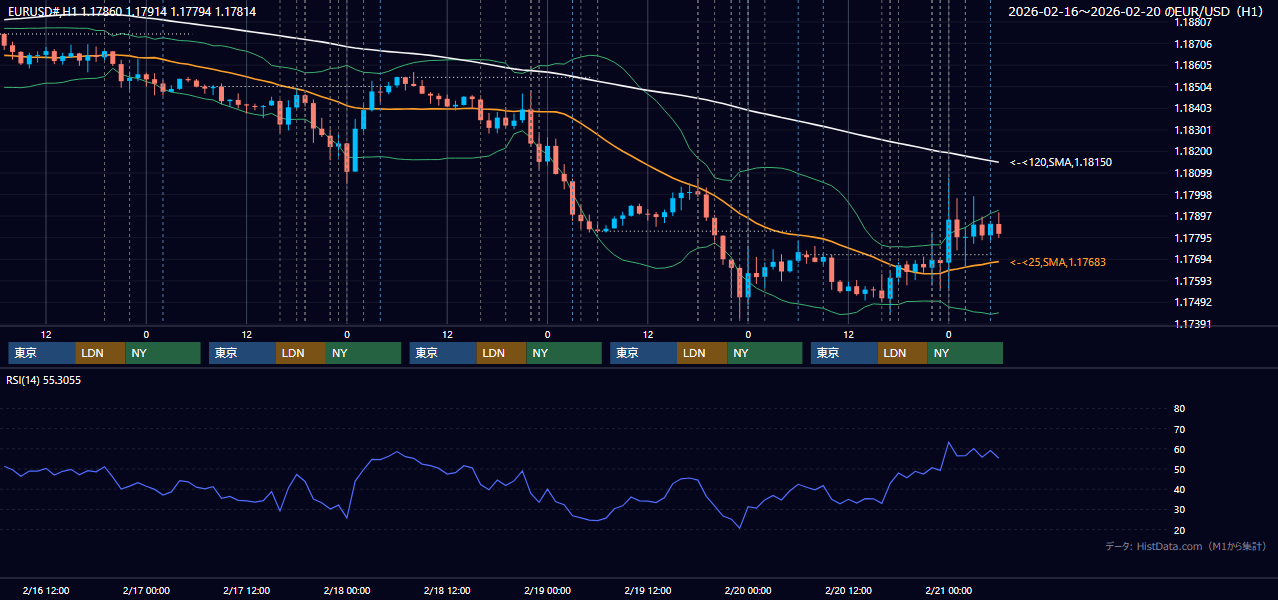Select the RSI level 60 label
Screen dimensions: 1278x600
[x=1179, y=449]
